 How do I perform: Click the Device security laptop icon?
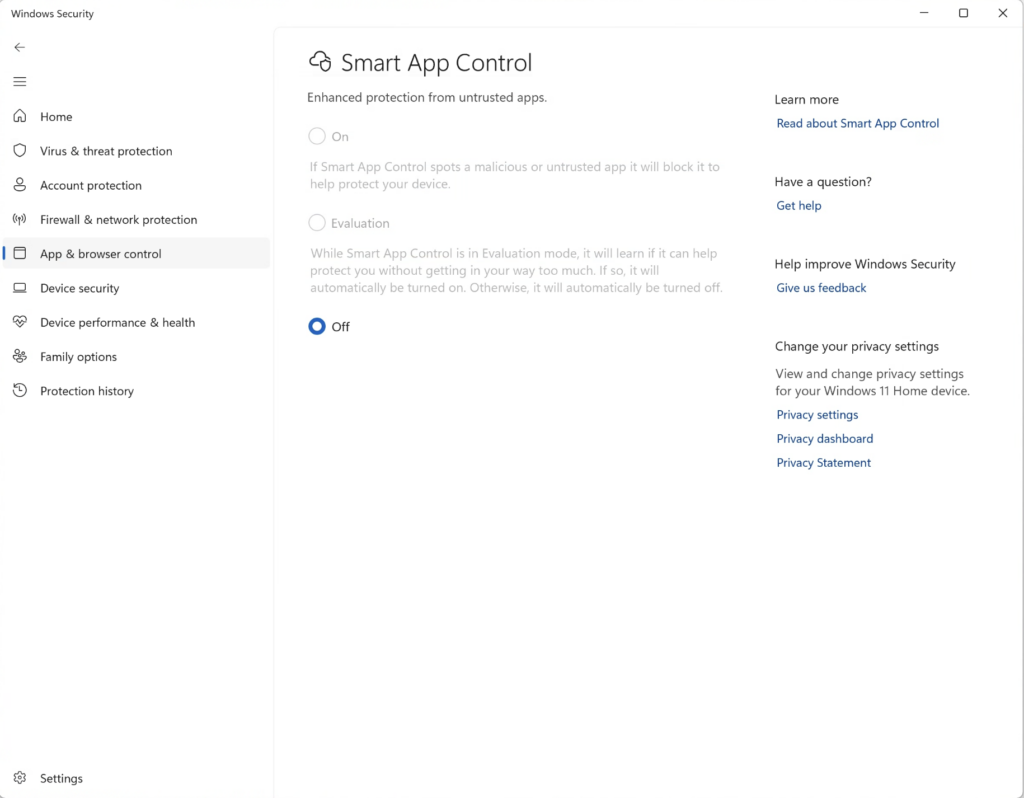click(19, 288)
